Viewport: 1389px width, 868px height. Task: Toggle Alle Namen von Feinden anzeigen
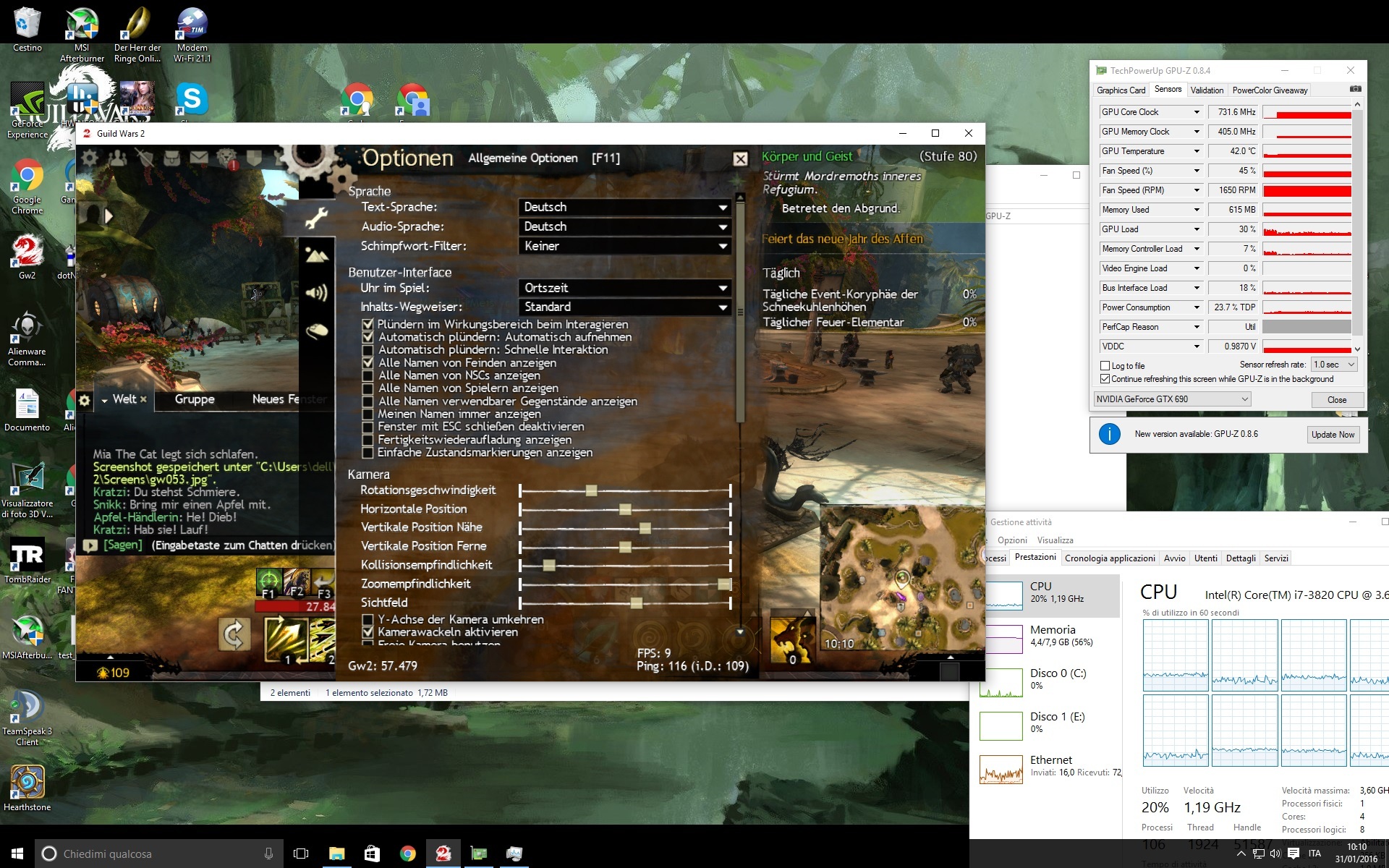pyautogui.click(x=368, y=362)
